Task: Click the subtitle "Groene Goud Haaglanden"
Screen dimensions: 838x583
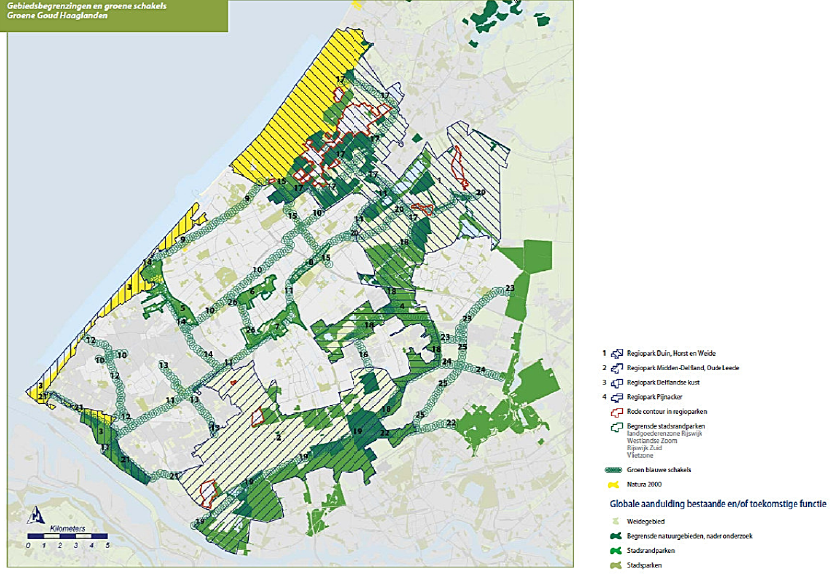Action: pyautogui.click(x=57, y=15)
